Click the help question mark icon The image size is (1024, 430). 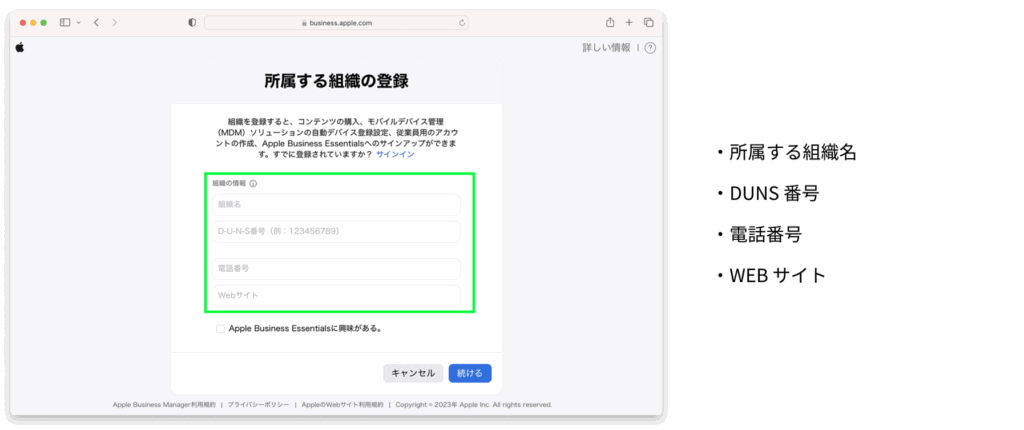[650, 48]
